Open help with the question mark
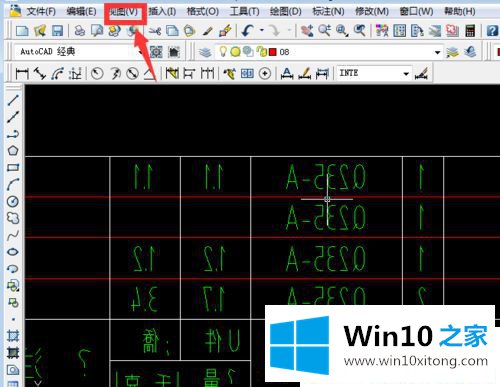The image size is (500, 387). click(492, 31)
